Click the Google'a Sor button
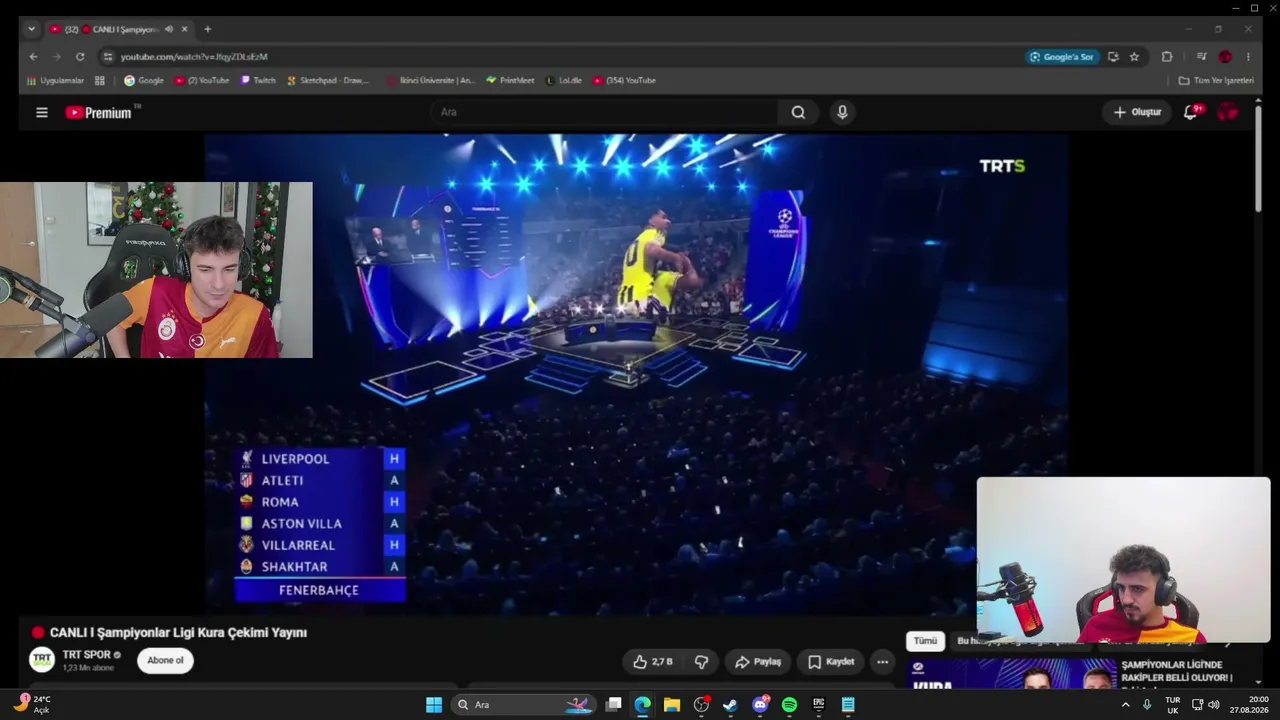Viewport: 1280px width, 720px height. [x=1062, y=57]
